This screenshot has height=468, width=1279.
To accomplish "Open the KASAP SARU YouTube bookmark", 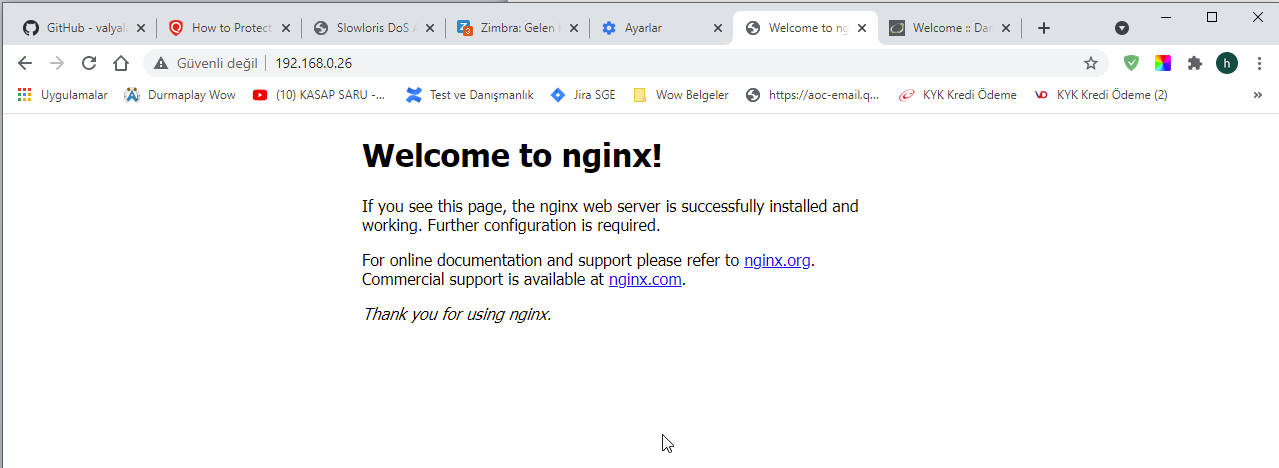I will click(319, 95).
